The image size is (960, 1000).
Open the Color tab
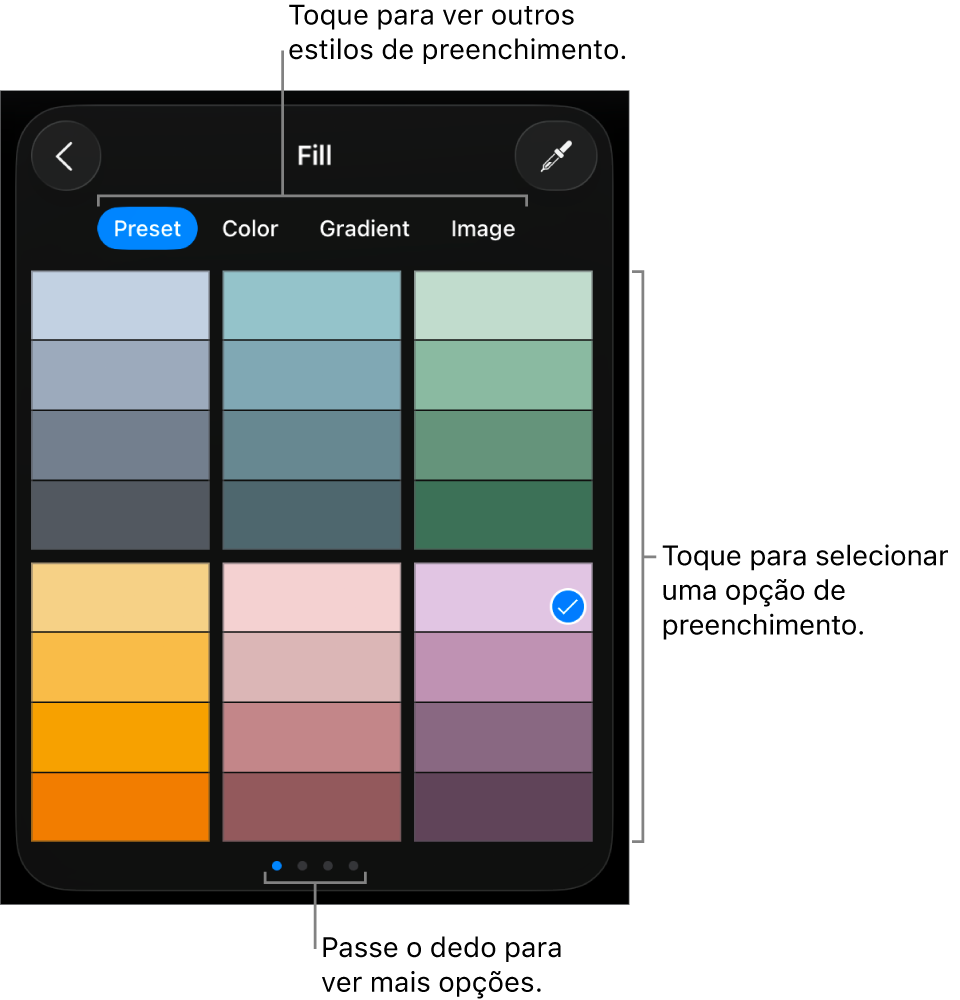coord(250,228)
